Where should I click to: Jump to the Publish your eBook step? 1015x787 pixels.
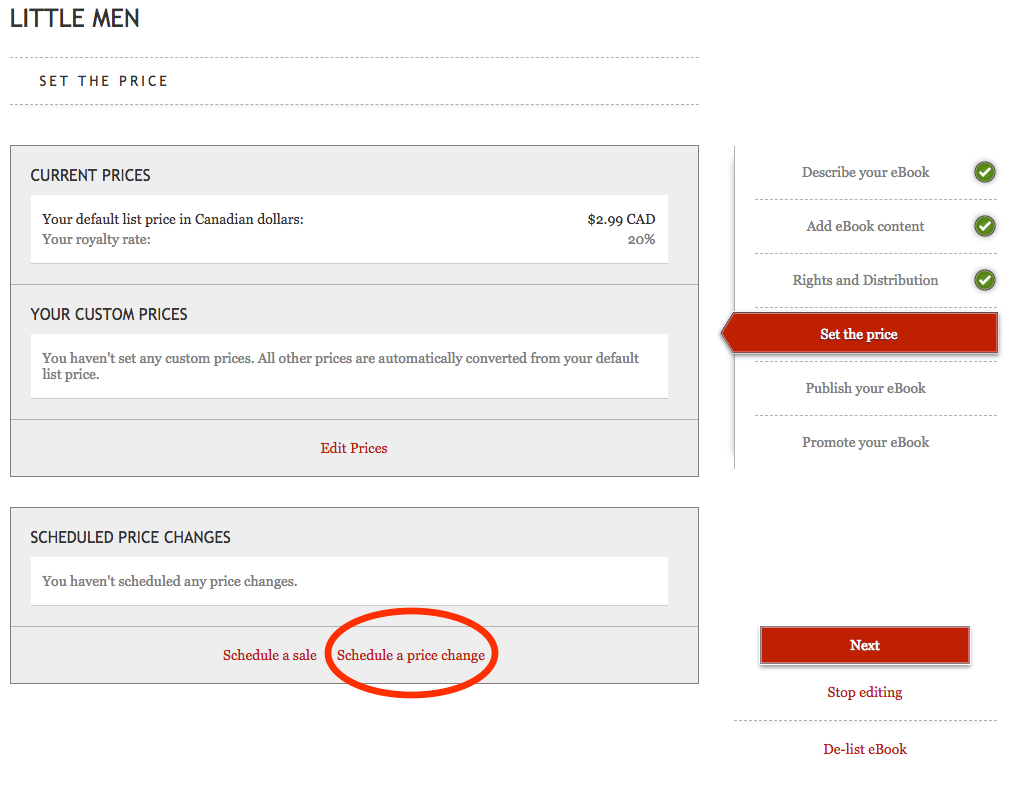tap(865, 388)
